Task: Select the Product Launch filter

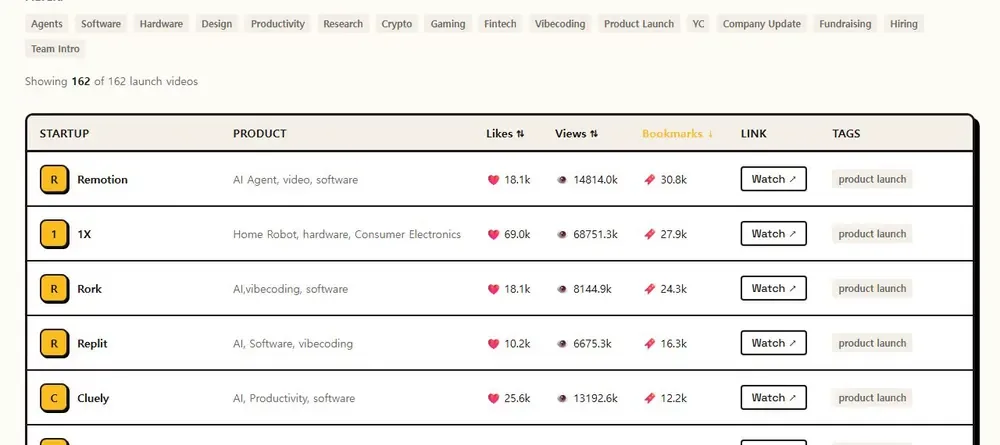Action: [x=639, y=24]
